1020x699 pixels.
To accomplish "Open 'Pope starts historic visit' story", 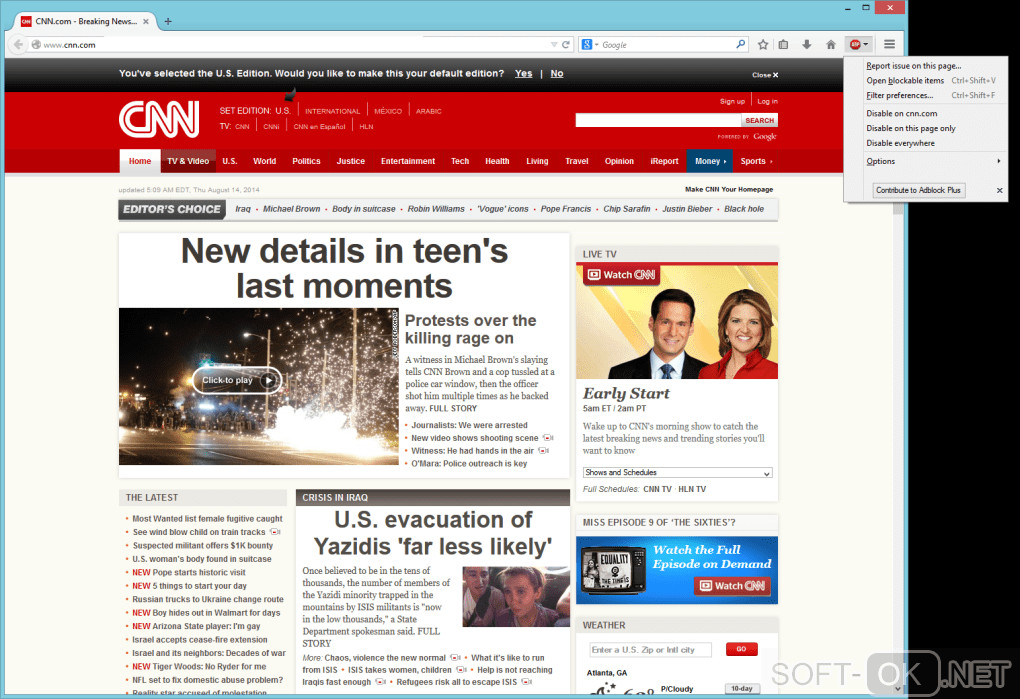I will (x=198, y=573).
